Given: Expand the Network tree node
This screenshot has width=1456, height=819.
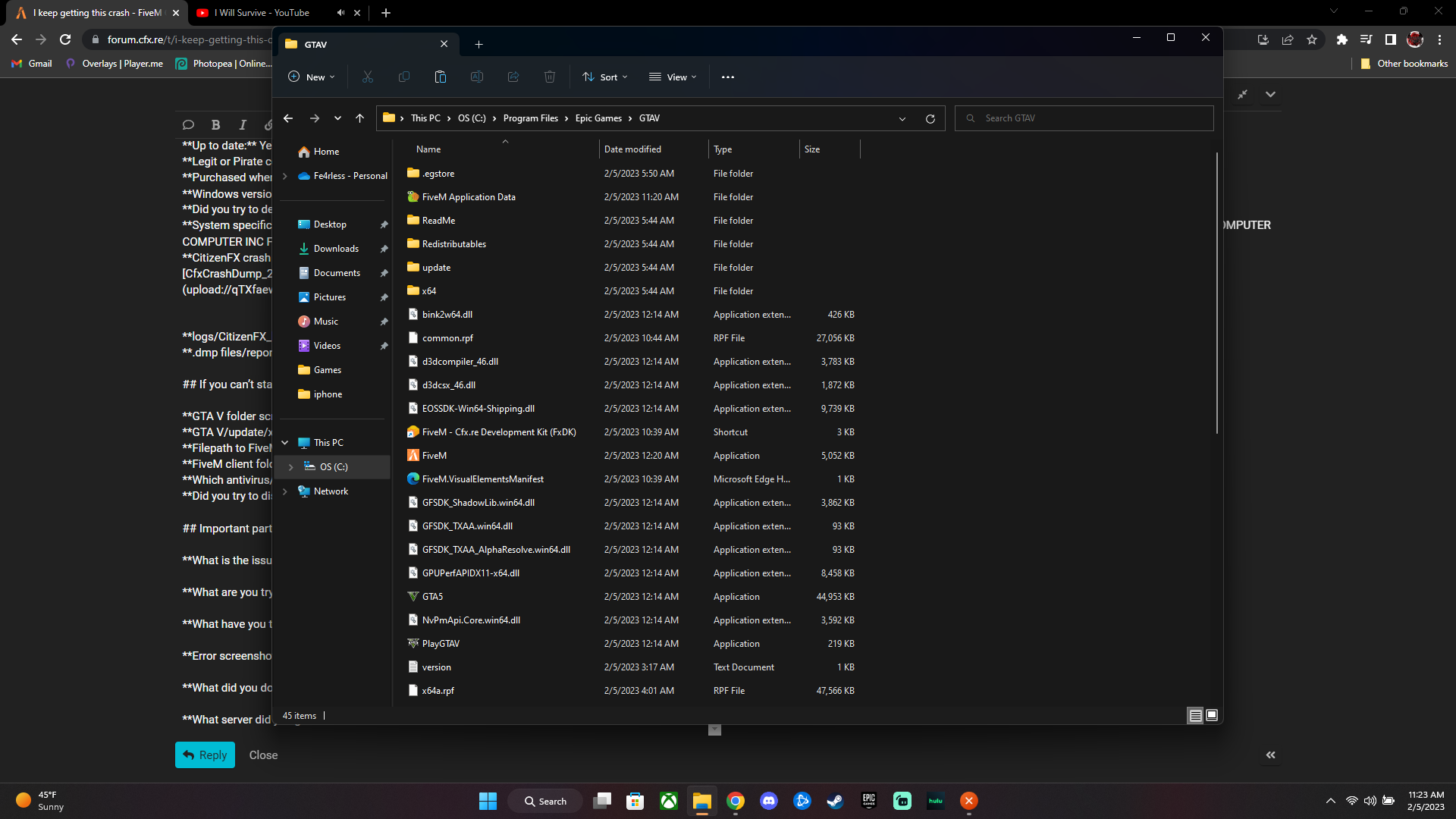Looking at the screenshot, I should [285, 491].
